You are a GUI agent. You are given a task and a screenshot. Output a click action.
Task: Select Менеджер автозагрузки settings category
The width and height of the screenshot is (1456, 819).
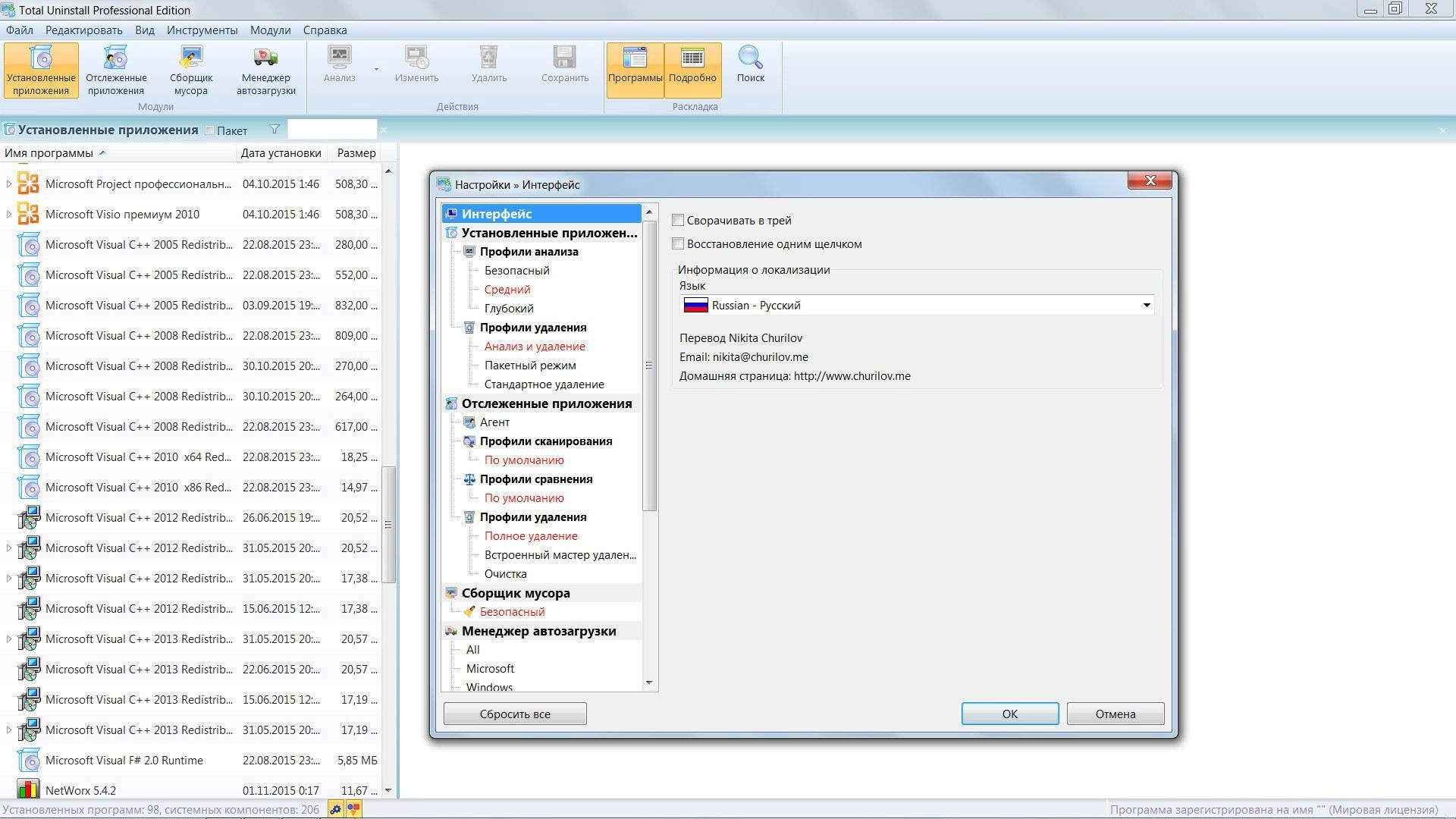coord(541,631)
